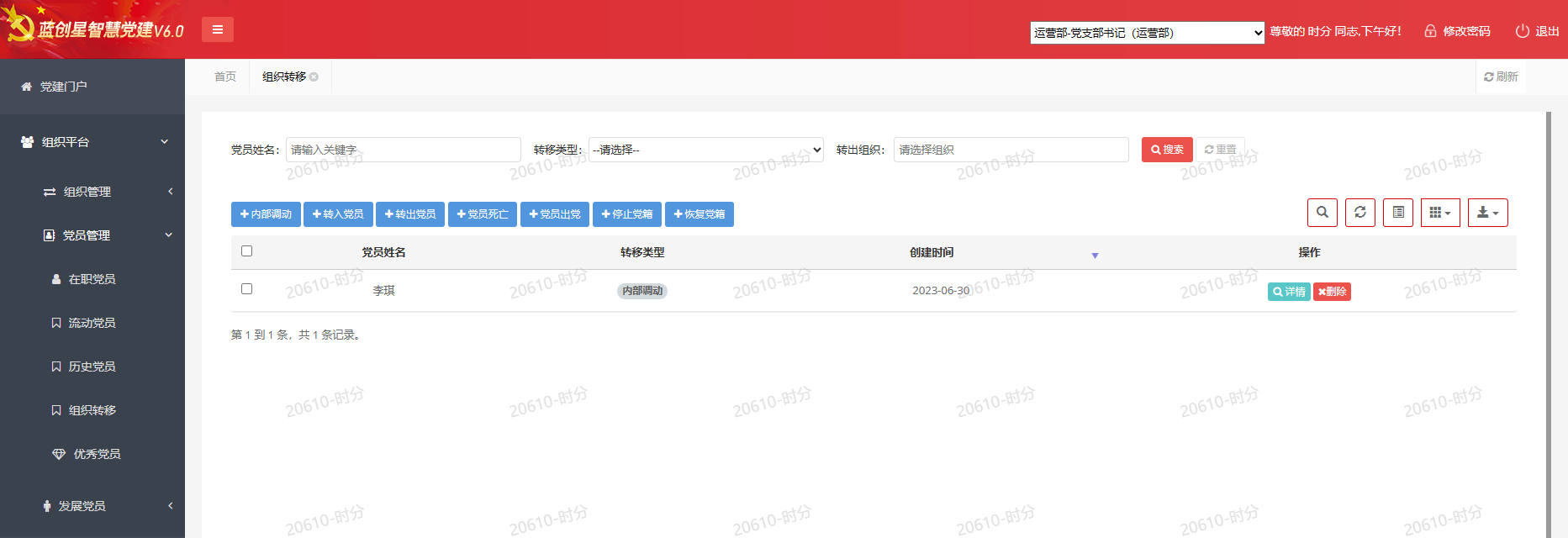Click the table toolbar search magnifier icon
Viewport: 1568px width, 538px height.
point(1323,213)
